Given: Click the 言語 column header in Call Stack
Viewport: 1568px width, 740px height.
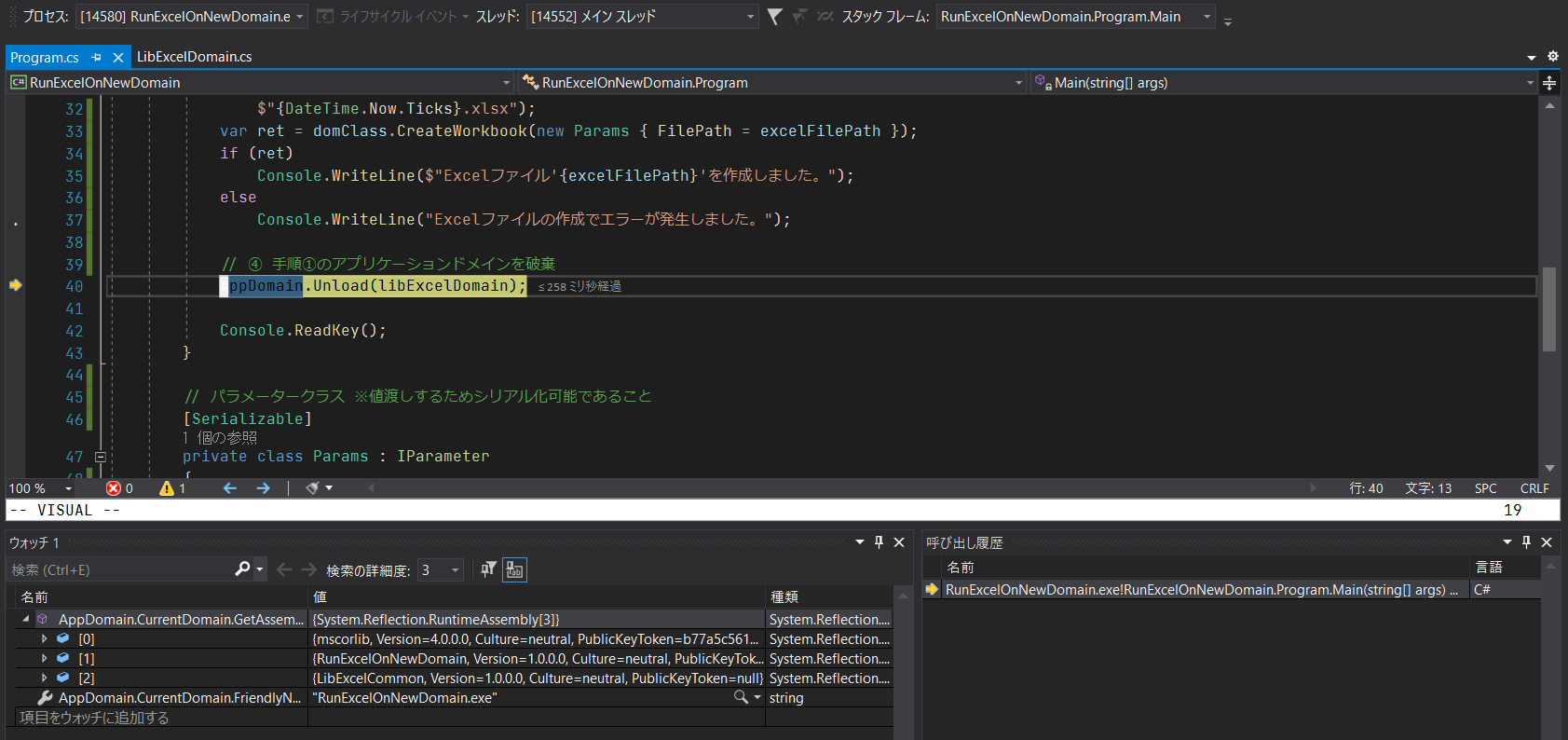Looking at the screenshot, I should coord(1505,567).
